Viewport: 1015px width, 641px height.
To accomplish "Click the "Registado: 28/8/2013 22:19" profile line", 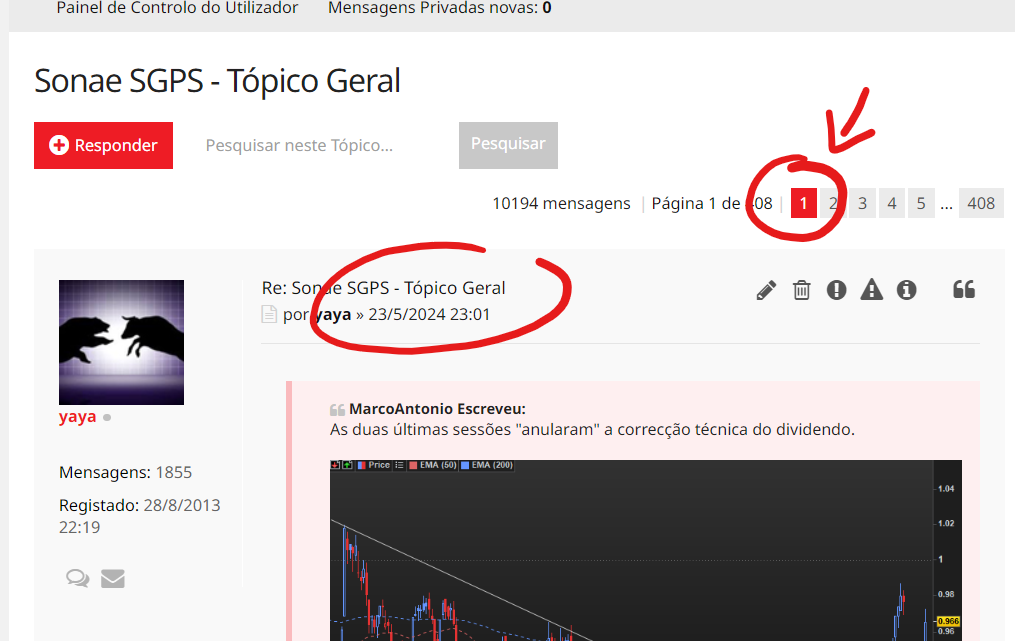I will (x=140, y=516).
